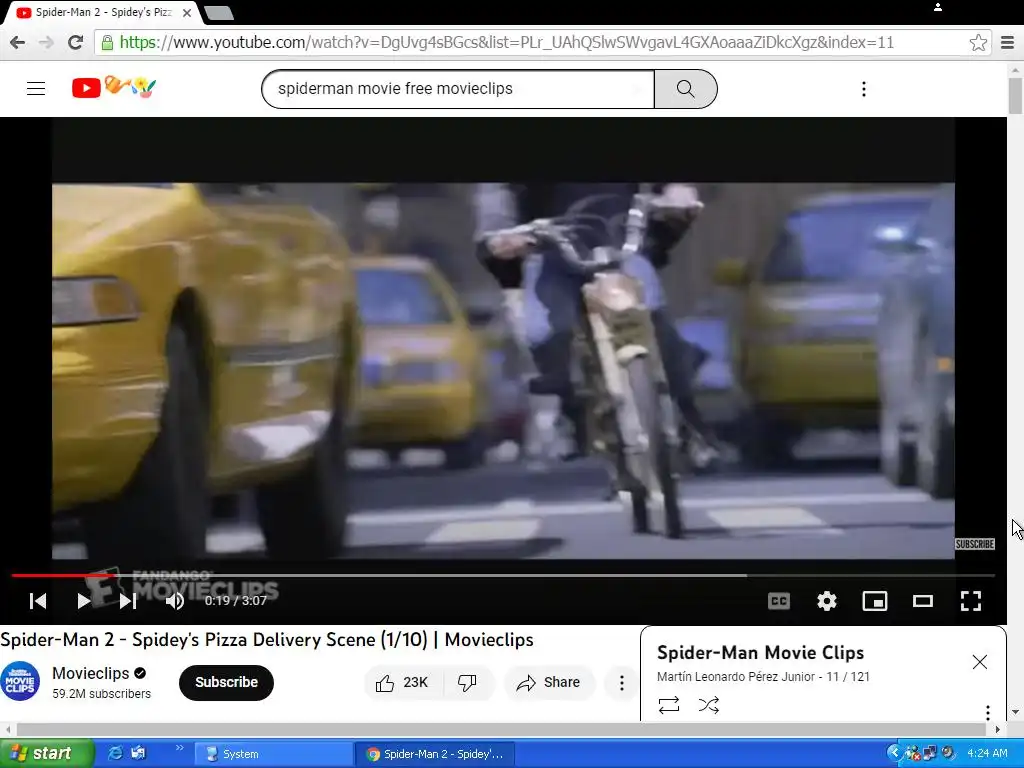
Task: Click the scrollbar up arrow
Action: tap(1015, 69)
